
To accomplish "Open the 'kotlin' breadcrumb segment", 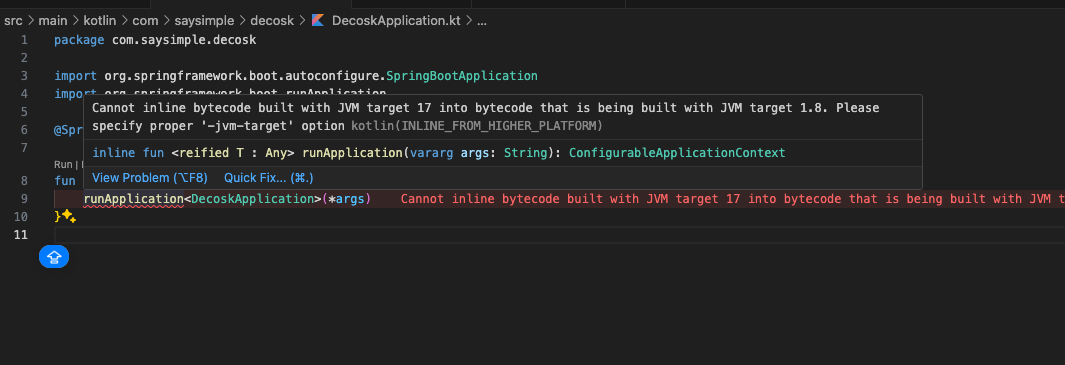I will [x=100, y=20].
